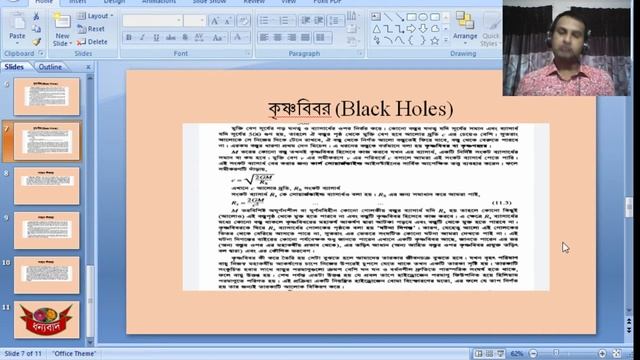The image size is (640, 360).
Task: Open the font color picker
Action: 240,38
